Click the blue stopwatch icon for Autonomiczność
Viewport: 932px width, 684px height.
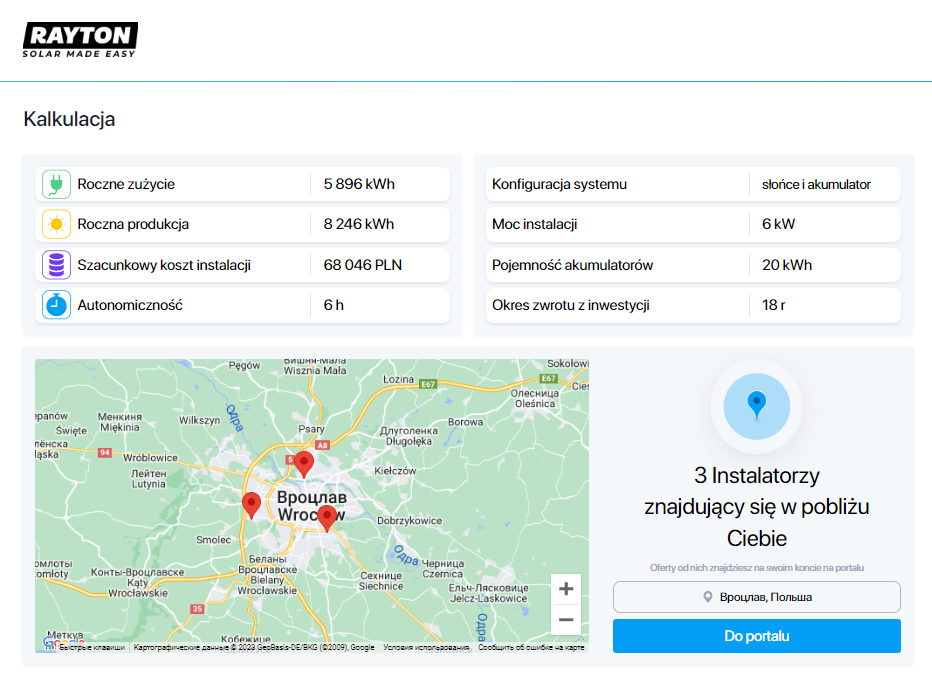coord(56,305)
